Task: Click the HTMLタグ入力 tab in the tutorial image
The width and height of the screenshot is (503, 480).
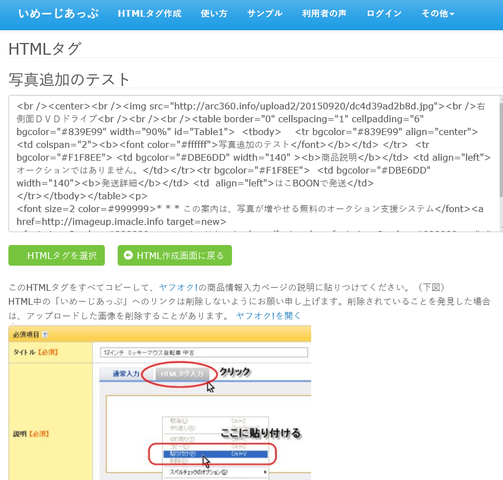Action: (182, 374)
